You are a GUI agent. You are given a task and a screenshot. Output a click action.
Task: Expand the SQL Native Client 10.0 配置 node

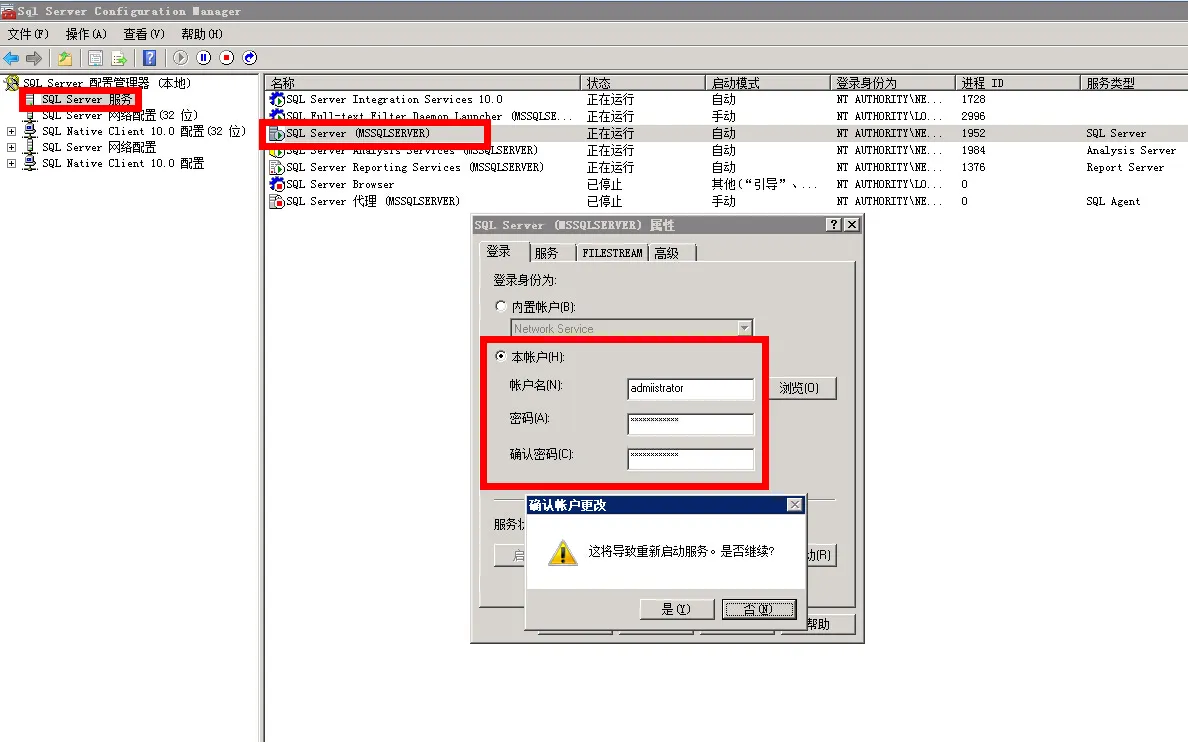(x=11, y=163)
